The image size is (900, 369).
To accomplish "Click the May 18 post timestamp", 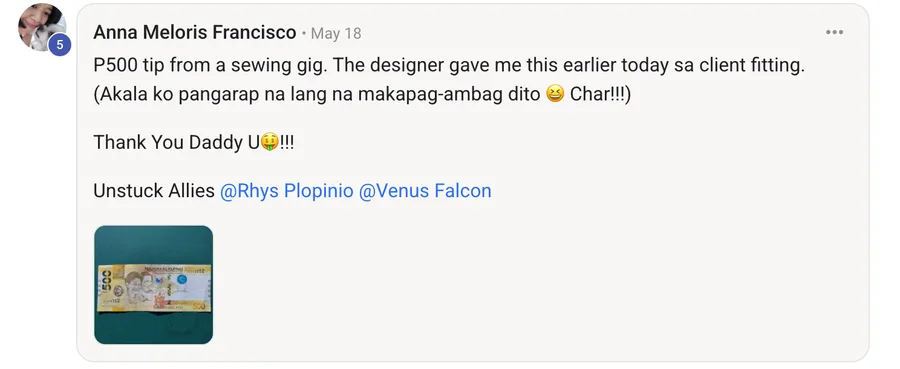I will point(336,34).
